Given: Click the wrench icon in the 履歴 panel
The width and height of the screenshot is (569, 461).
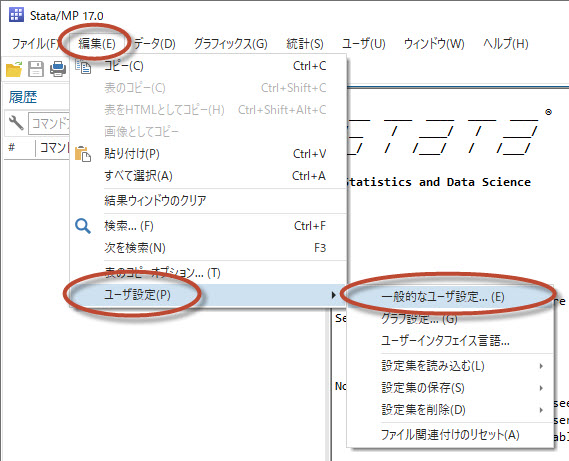Looking at the screenshot, I should [x=16, y=123].
